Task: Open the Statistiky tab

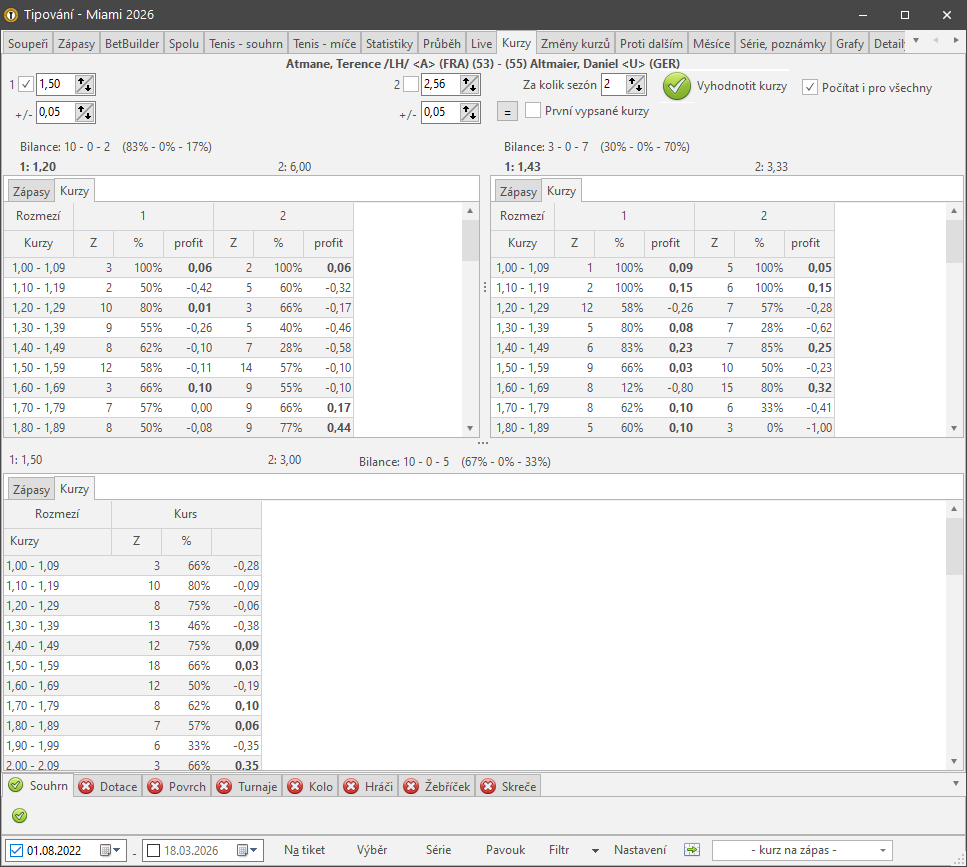Action: coord(389,44)
